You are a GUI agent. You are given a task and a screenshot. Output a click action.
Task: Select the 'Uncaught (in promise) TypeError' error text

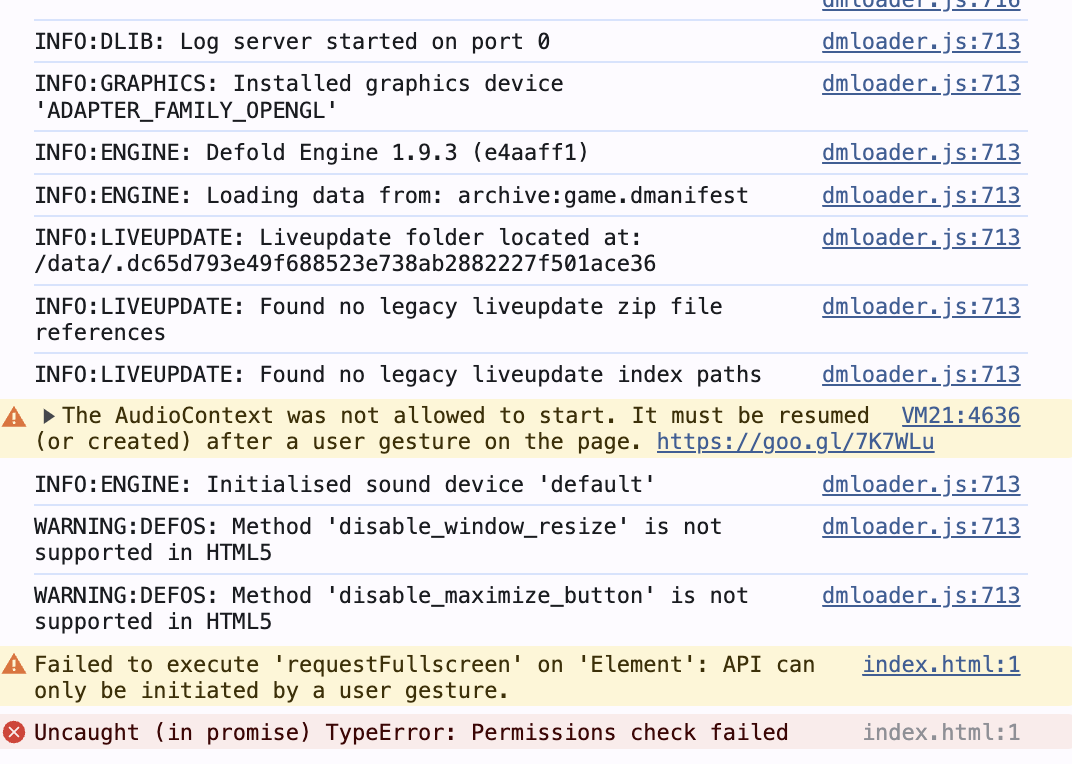411,733
